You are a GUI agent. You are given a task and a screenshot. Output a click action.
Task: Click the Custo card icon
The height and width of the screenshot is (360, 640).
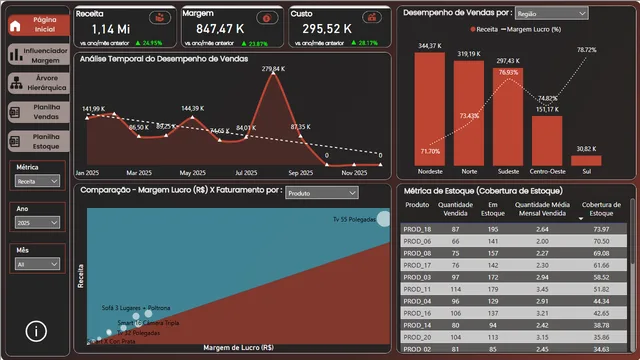[x=372, y=18]
